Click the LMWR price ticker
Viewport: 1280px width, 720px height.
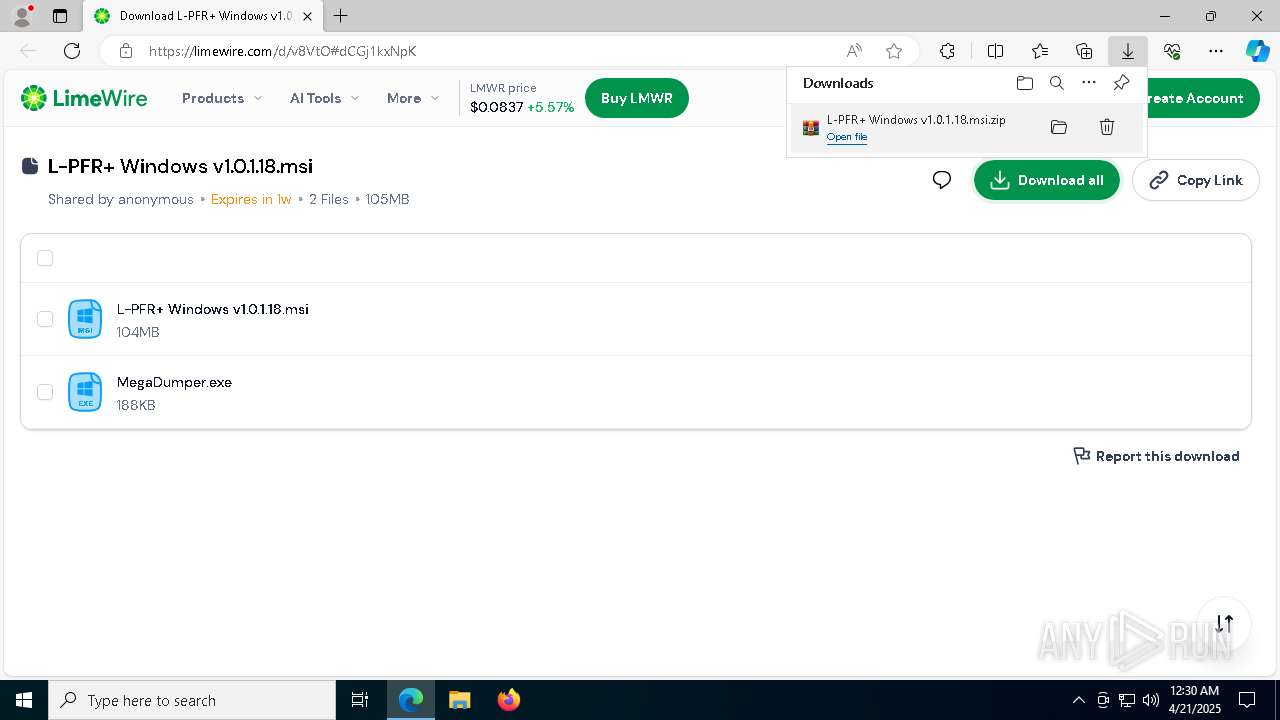[x=522, y=98]
